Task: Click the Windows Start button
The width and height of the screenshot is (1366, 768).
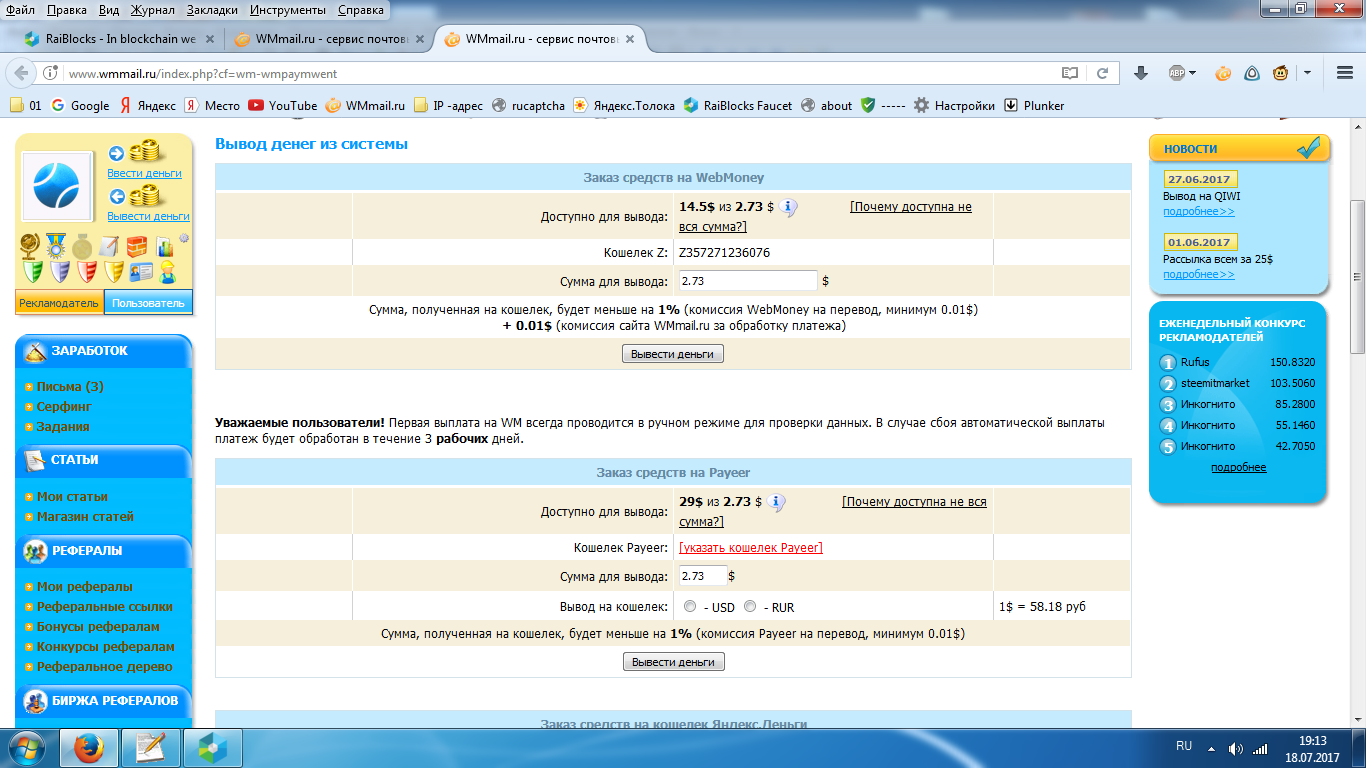Action: click(26, 748)
